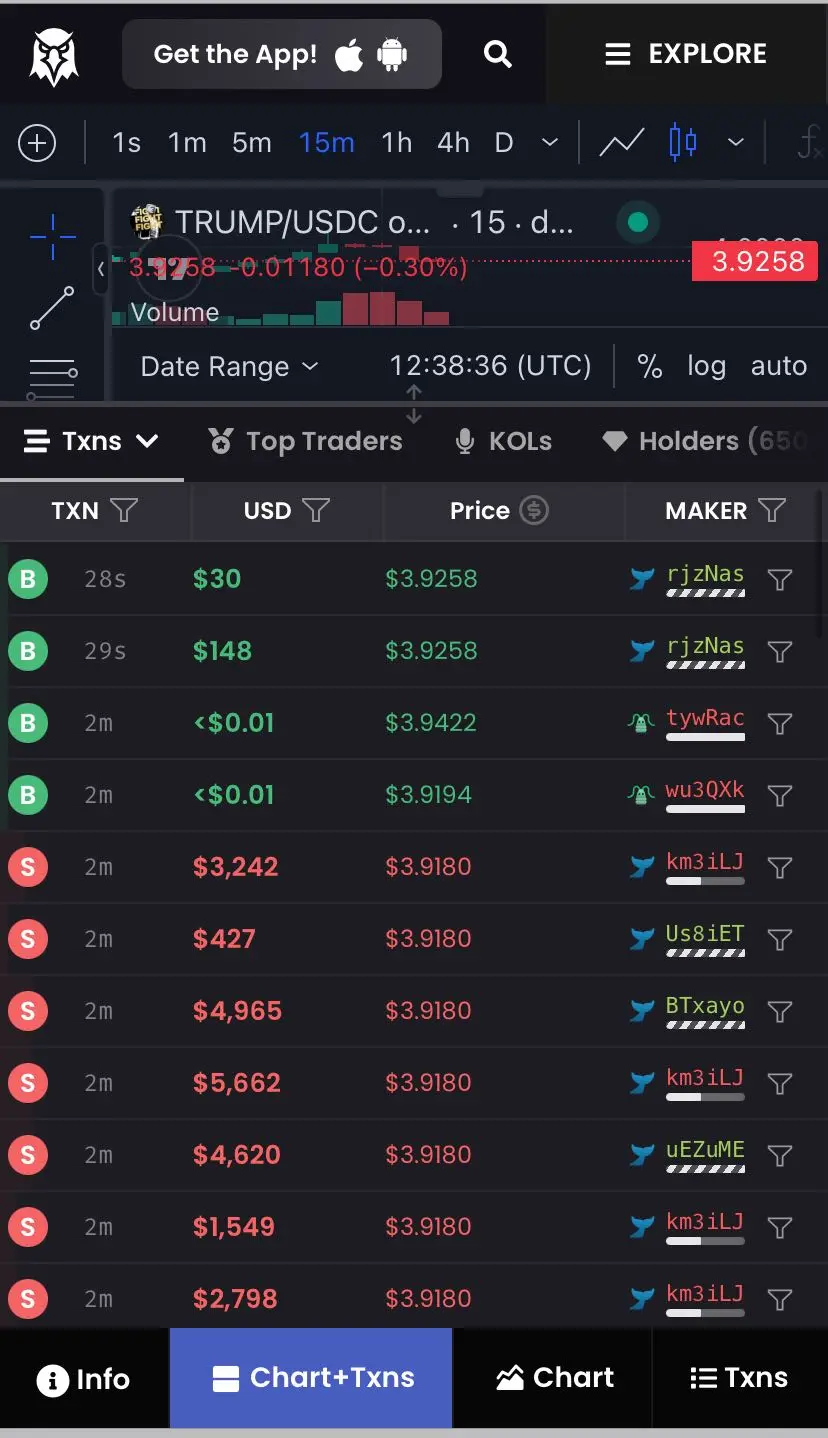Select the trend line drawing tool
Screen dimensions: 828x1438
coord(52,308)
